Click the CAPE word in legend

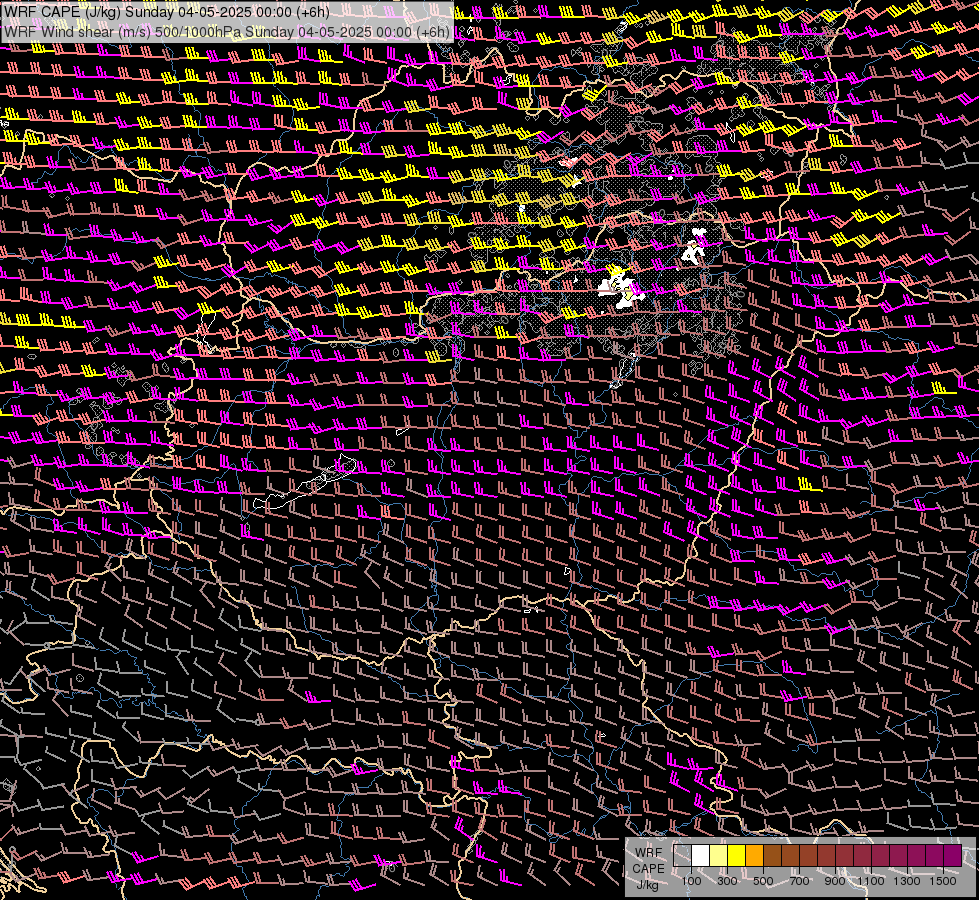tap(648, 869)
